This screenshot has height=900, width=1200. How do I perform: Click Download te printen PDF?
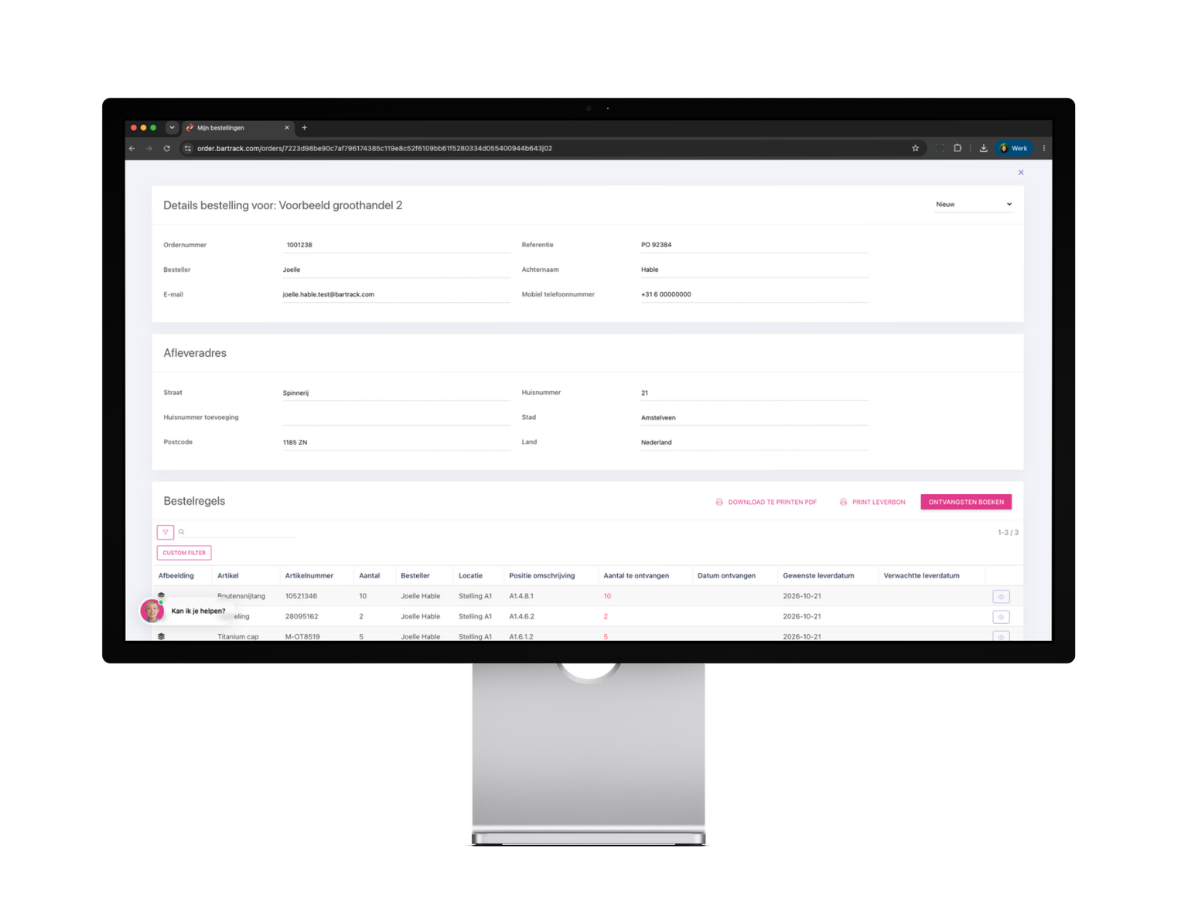coord(766,502)
